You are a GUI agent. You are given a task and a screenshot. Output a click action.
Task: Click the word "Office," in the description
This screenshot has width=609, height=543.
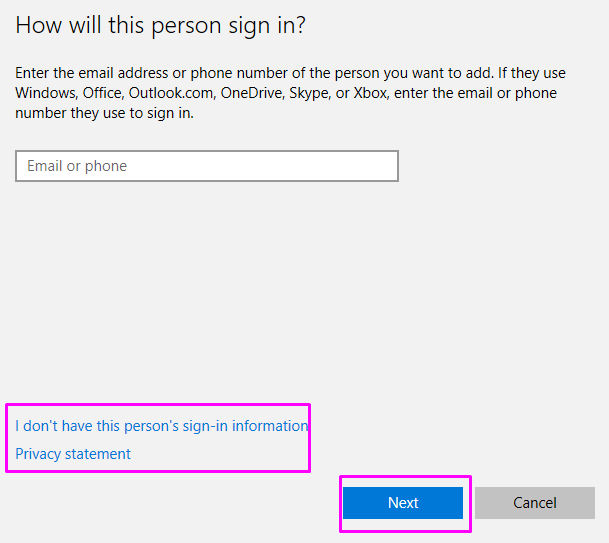(x=102, y=93)
